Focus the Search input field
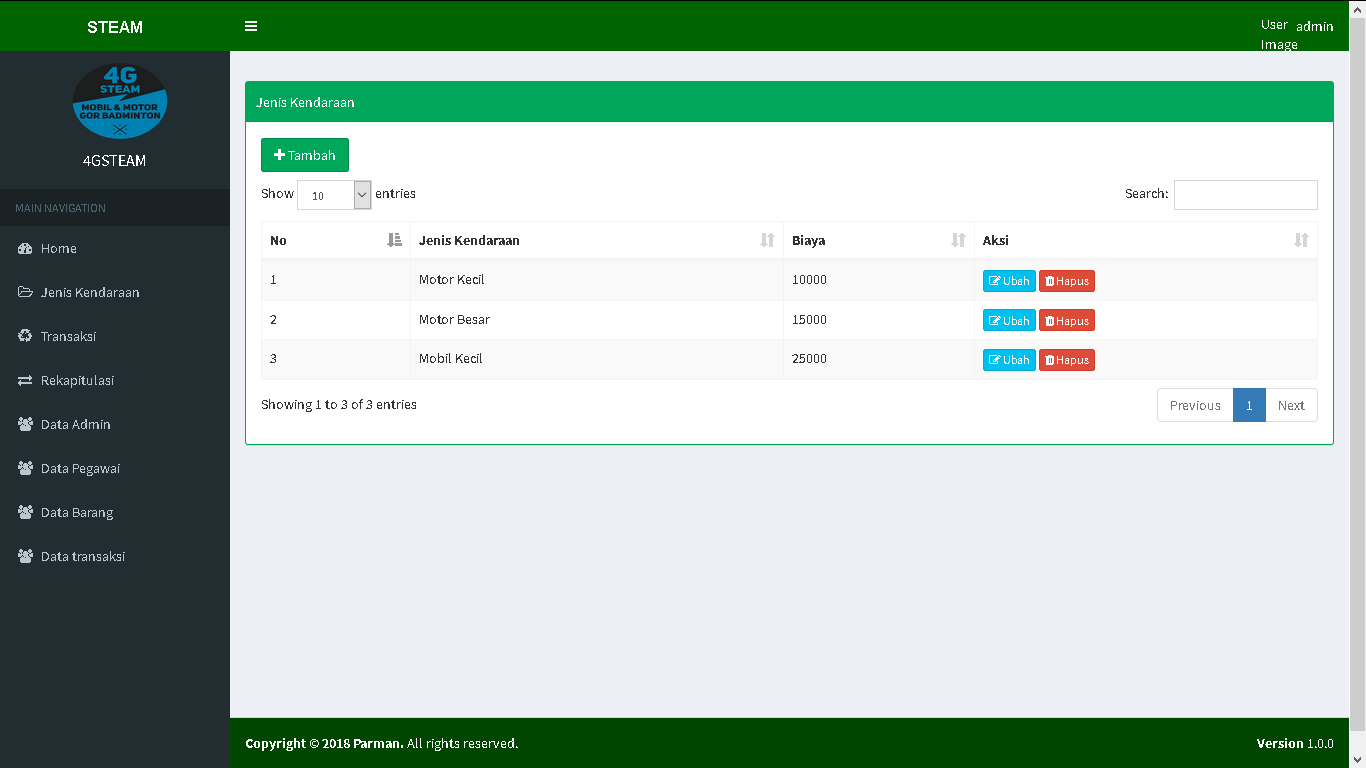1366x768 pixels. coord(1245,195)
